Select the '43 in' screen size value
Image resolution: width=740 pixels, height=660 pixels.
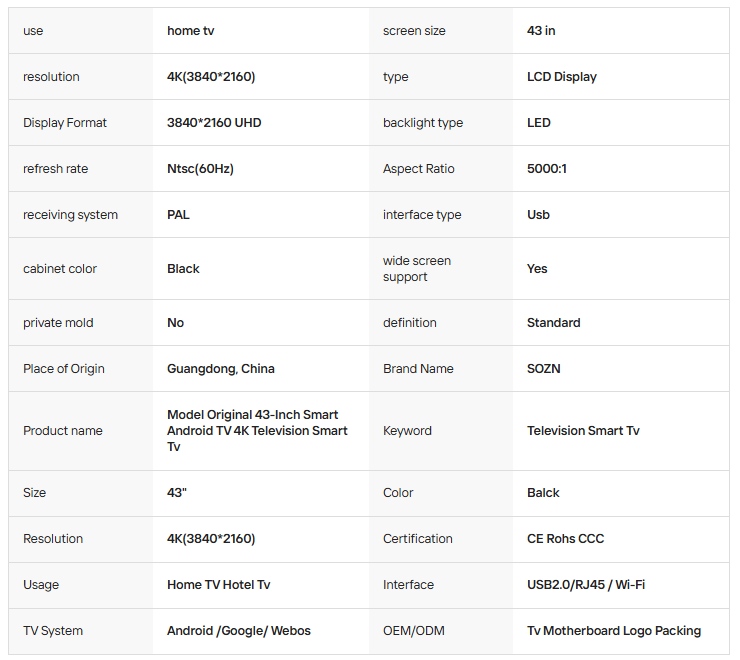(x=541, y=31)
